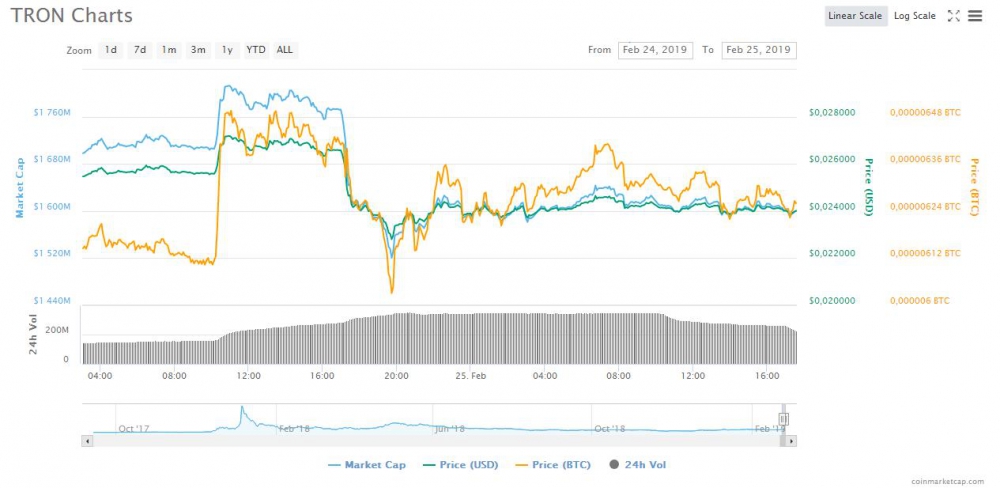This screenshot has height=488, width=1000.
Task: Click the navigator right scroll arrow
Action: tap(792, 440)
